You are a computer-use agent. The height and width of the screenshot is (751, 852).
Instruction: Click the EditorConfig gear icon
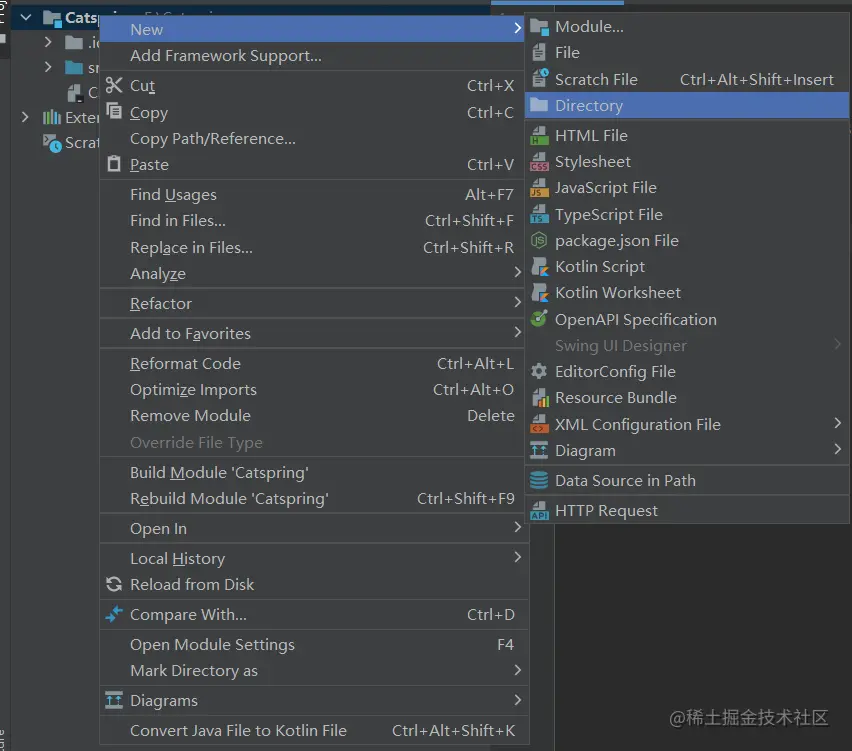point(538,371)
